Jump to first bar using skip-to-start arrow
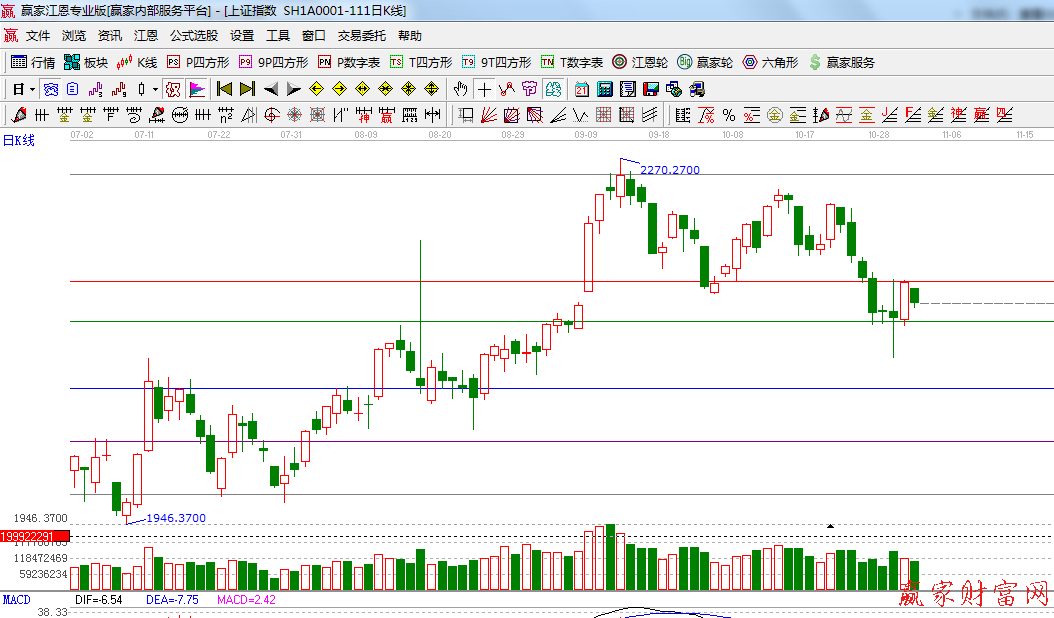Viewport: 1054px width, 618px height. click(224, 89)
